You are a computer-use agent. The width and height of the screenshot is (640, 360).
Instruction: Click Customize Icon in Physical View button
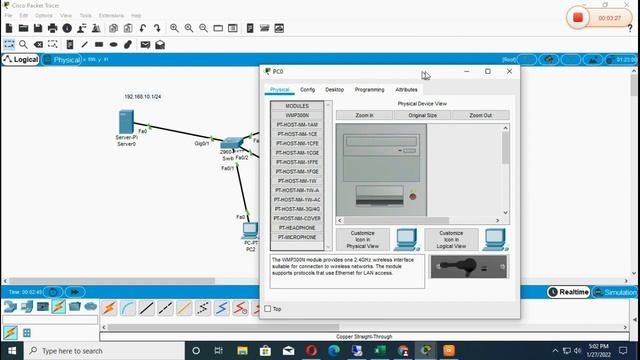click(x=362, y=240)
